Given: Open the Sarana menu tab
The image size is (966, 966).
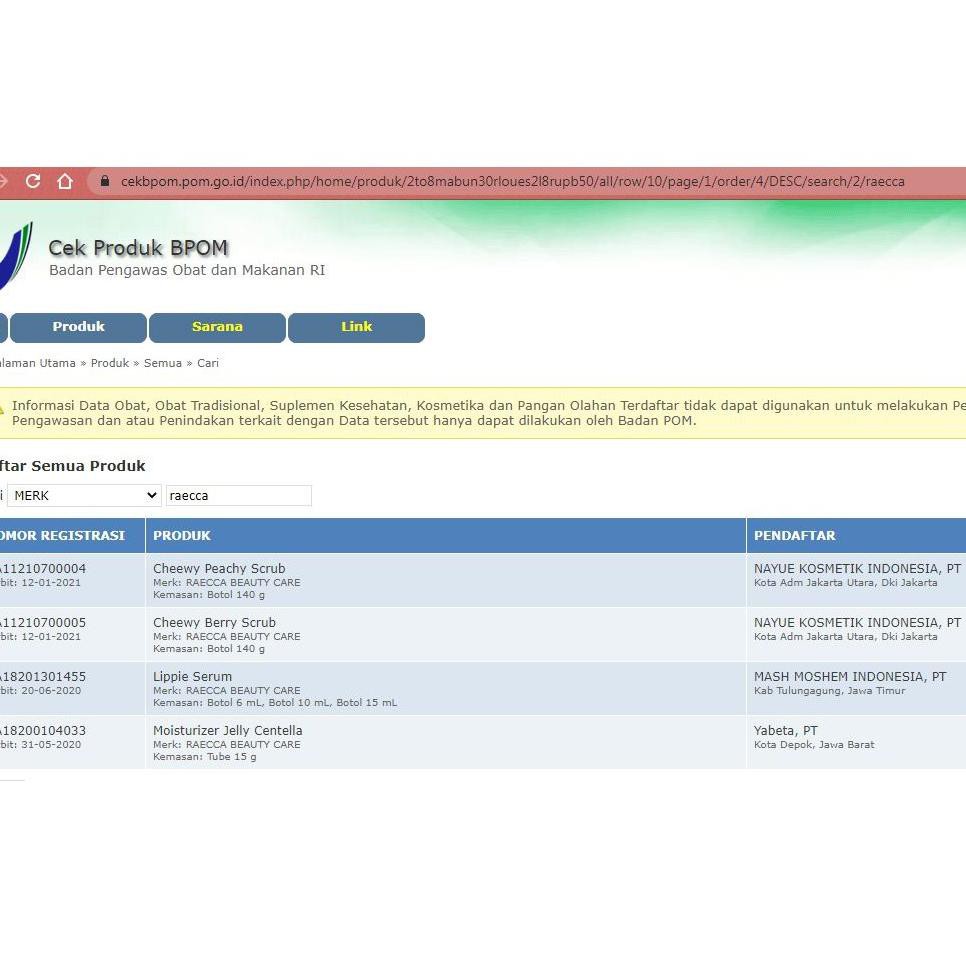Looking at the screenshot, I should [x=217, y=327].
